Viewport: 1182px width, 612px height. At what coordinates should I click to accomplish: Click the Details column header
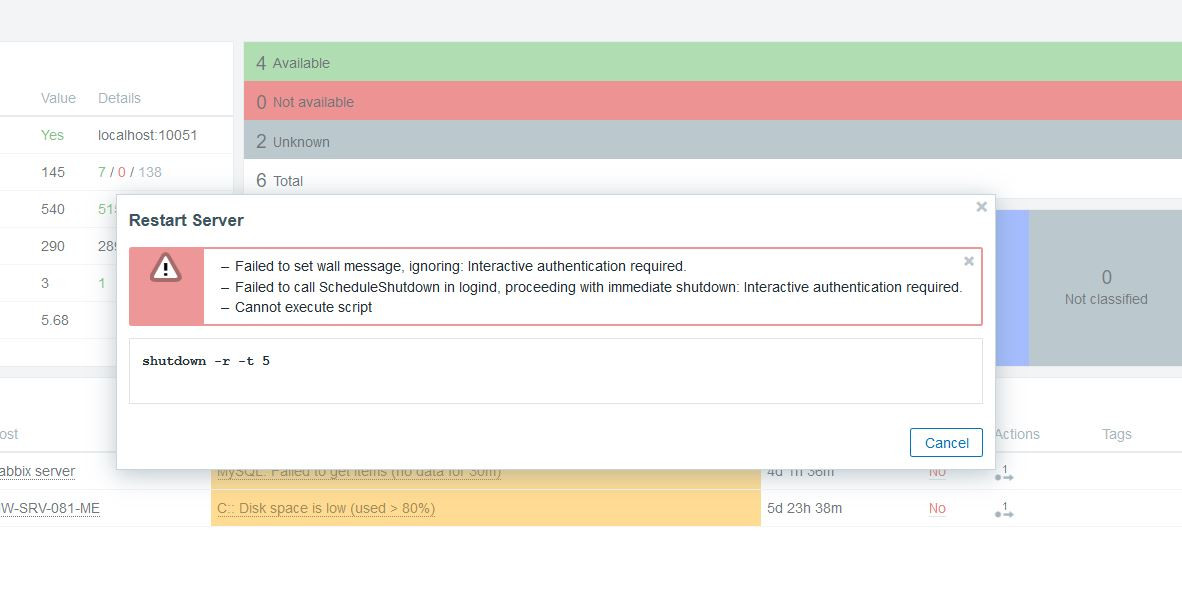pyautogui.click(x=119, y=98)
